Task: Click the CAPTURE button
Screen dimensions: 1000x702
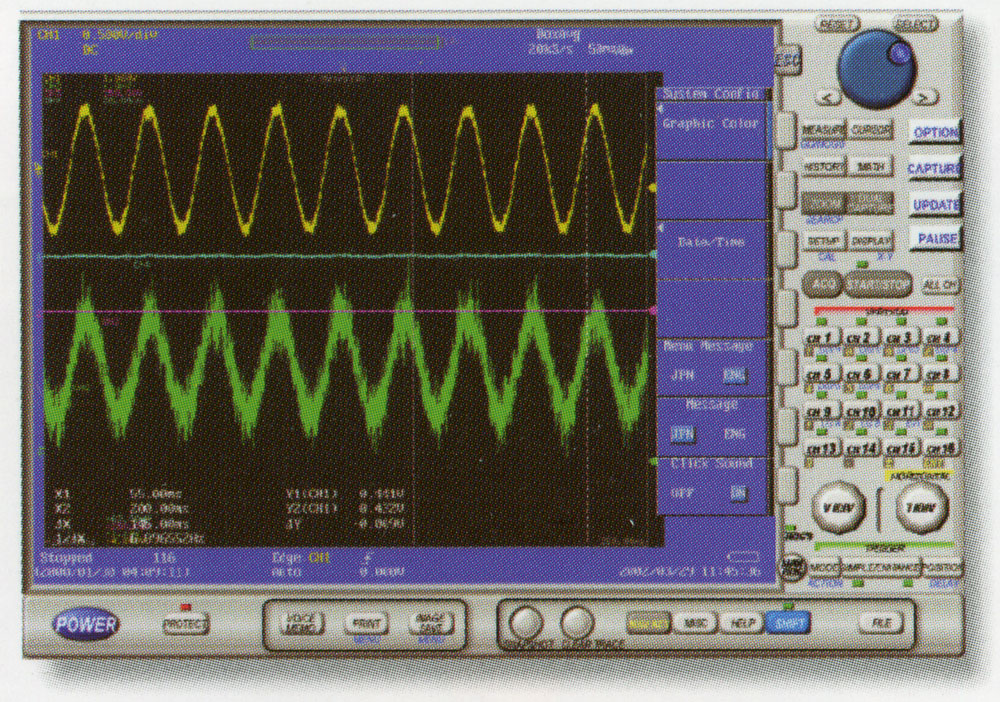Action: coord(933,169)
